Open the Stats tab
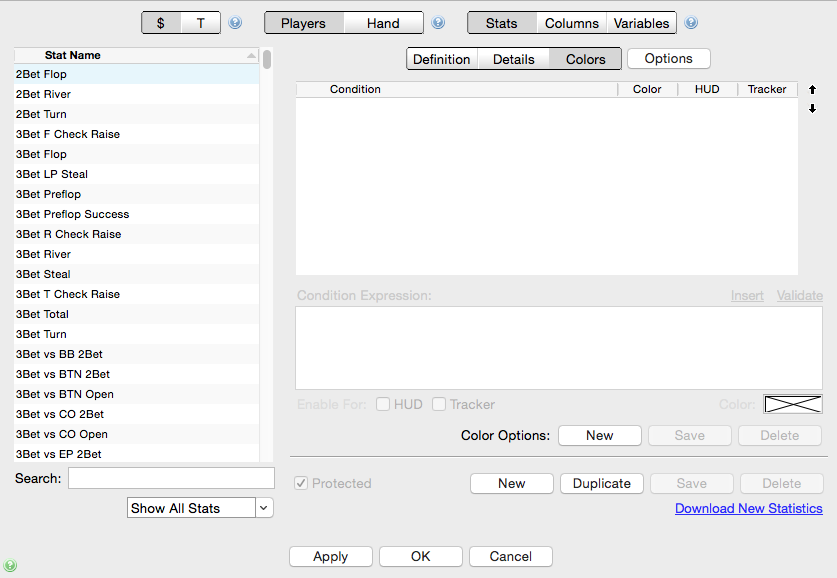 [502, 23]
